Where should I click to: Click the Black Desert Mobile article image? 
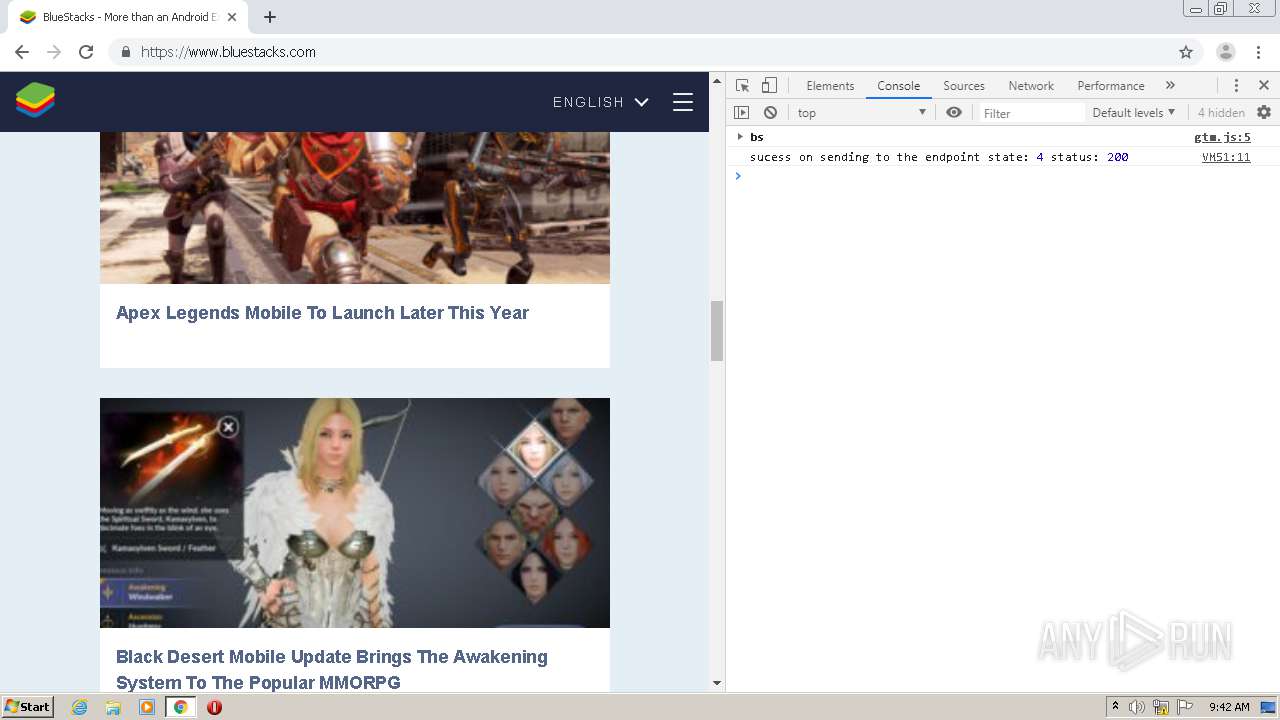tap(355, 513)
